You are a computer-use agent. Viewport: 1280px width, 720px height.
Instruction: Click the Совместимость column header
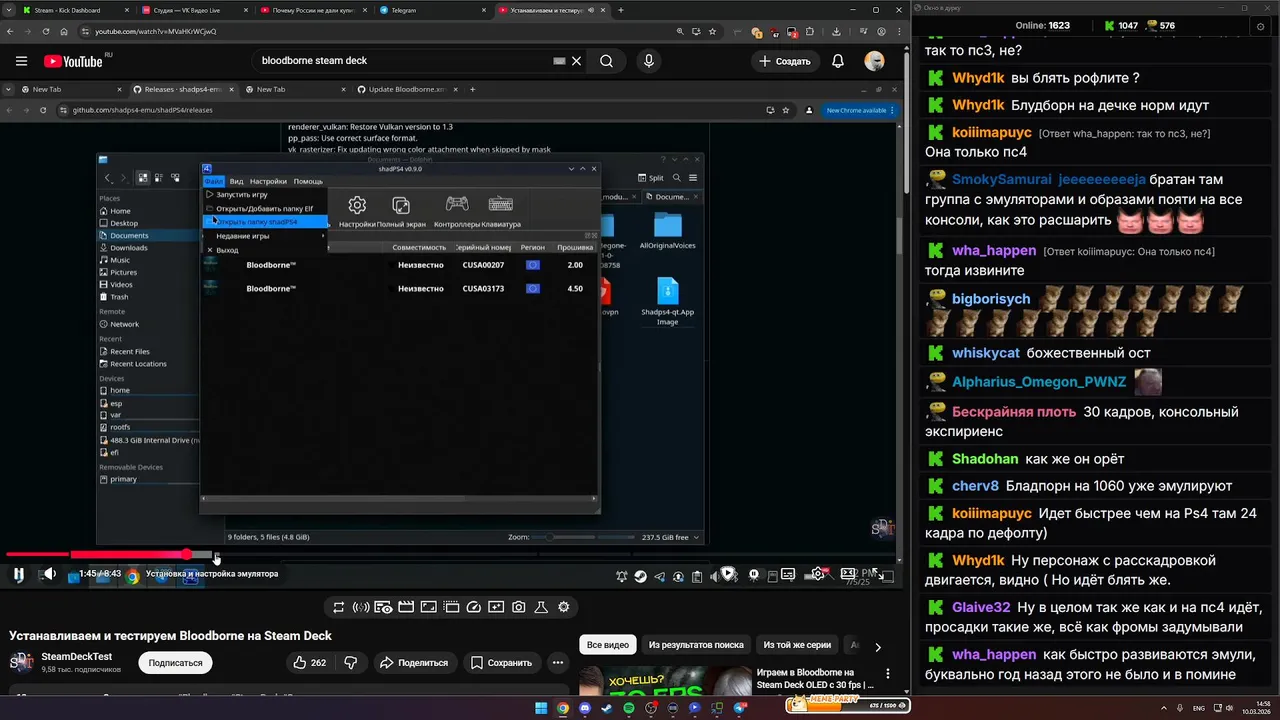419,247
